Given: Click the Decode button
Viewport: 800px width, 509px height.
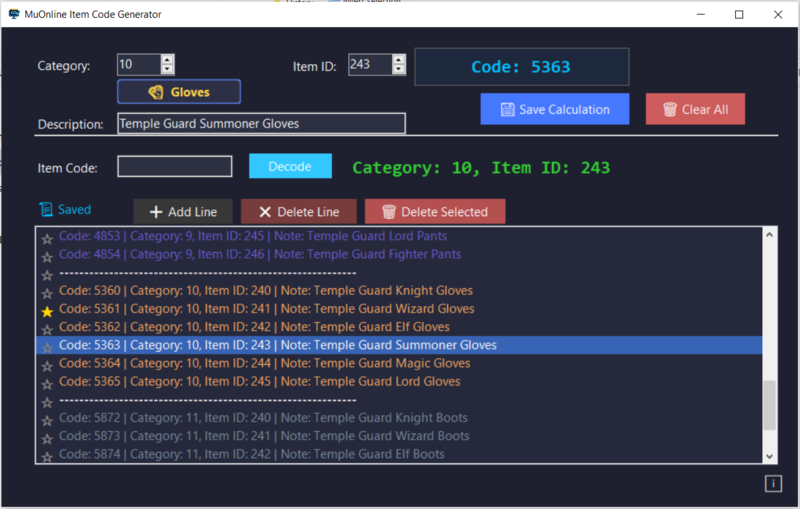Looking at the screenshot, I should [x=290, y=166].
